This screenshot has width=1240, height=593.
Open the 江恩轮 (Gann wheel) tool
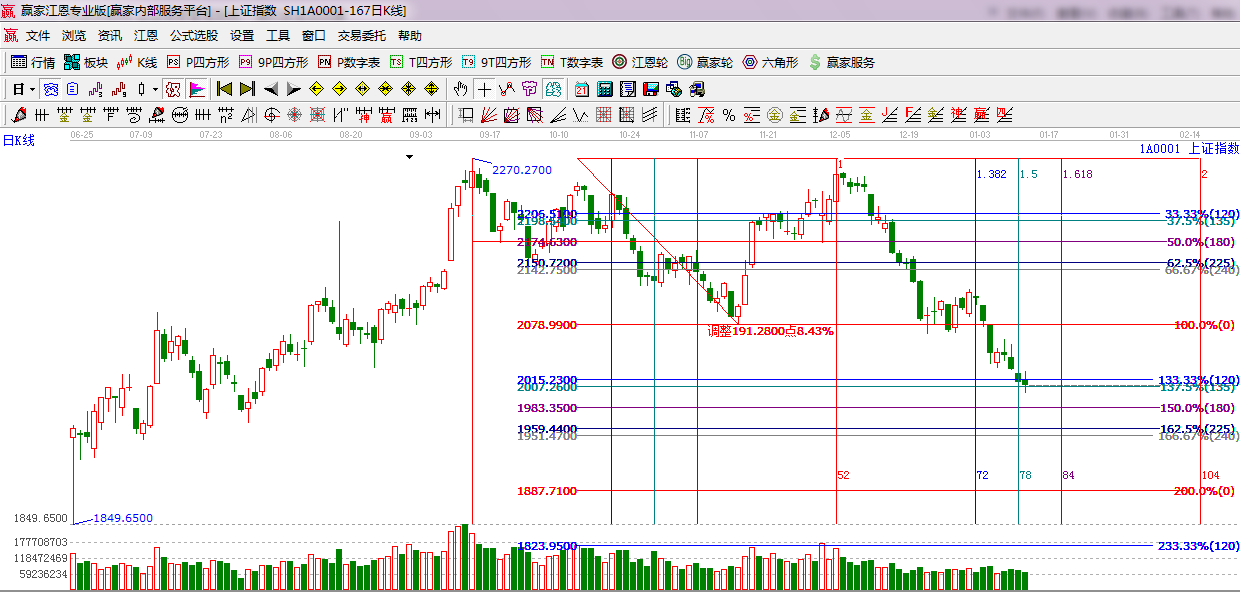coord(641,62)
